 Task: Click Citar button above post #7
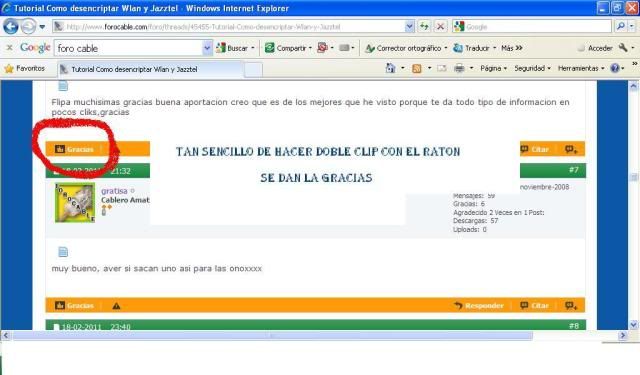click(534, 149)
